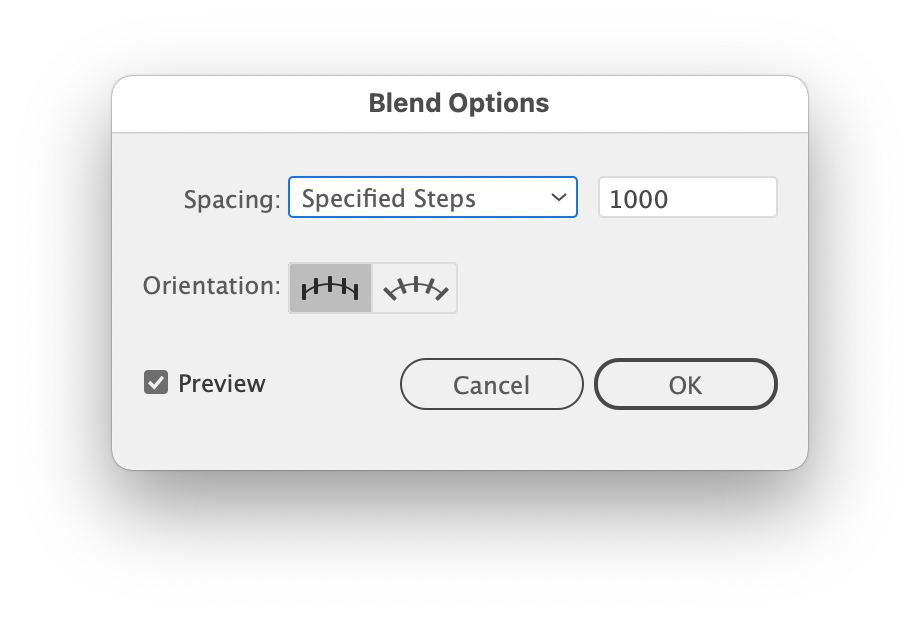Click the Spacing label text
The height and width of the screenshot is (618, 920).
tap(232, 199)
